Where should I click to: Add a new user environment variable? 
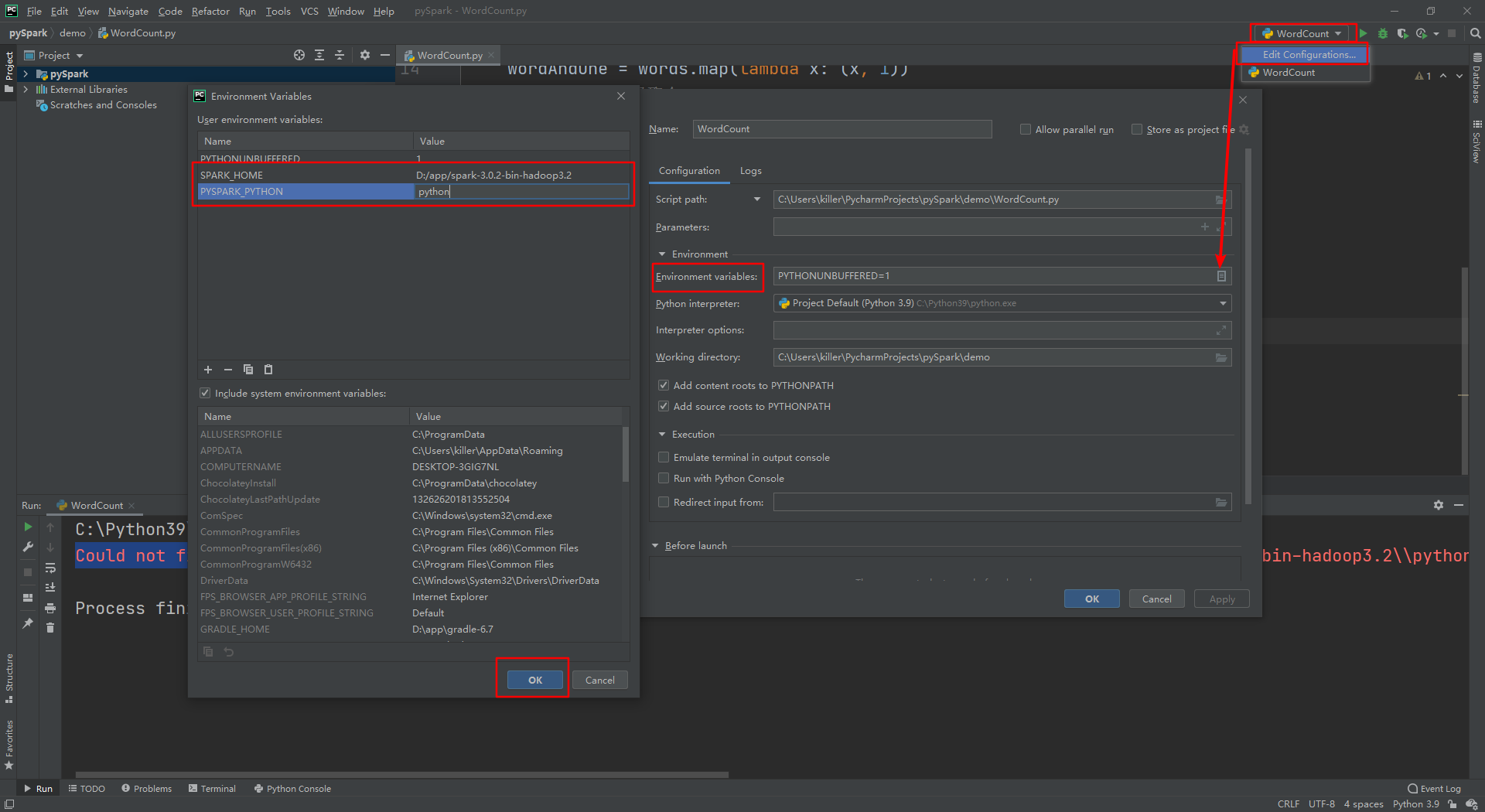click(208, 370)
